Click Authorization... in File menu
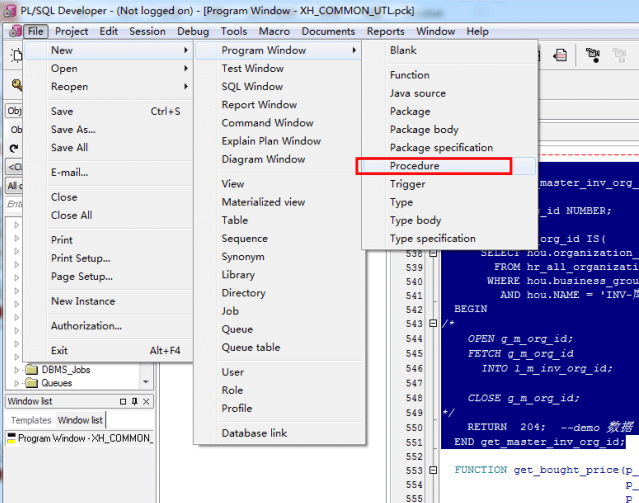The width and height of the screenshot is (639, 503). tap(108, 326)
